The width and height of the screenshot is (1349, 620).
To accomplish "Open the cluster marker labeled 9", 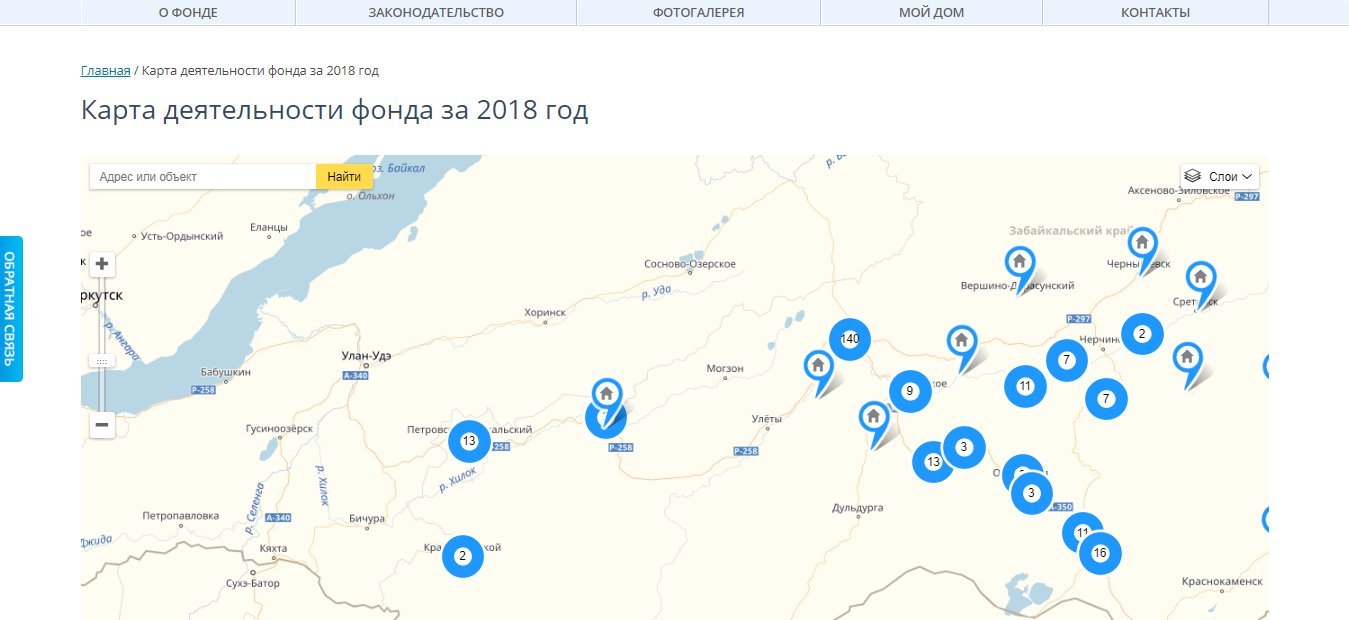I will (909, 391).
